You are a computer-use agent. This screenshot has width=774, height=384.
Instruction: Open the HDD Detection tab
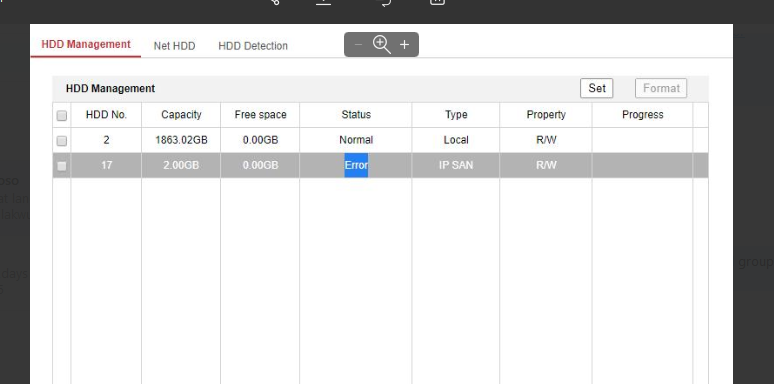coord(253,46)
